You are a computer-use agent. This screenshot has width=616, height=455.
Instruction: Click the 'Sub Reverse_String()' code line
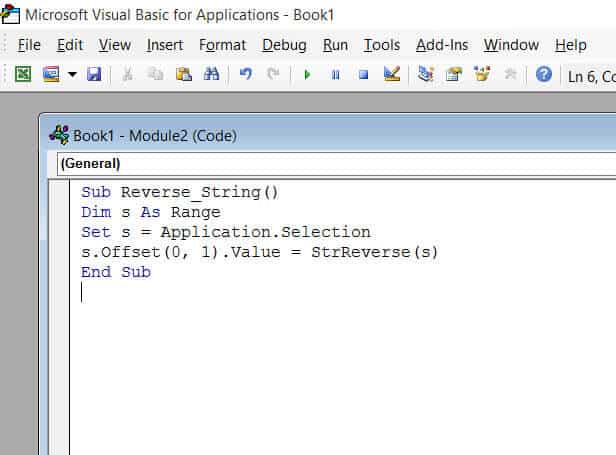point(180,193)
